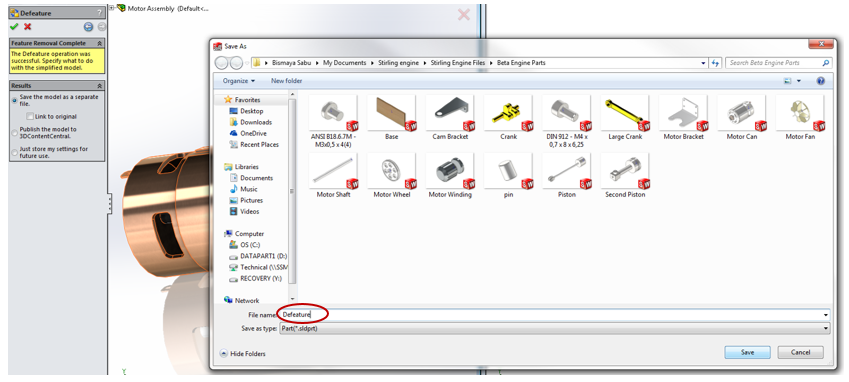Viewport: 849px width, 382px height.
Task: Select the Motor Wheel part file
Action: [x=391, y=176]
